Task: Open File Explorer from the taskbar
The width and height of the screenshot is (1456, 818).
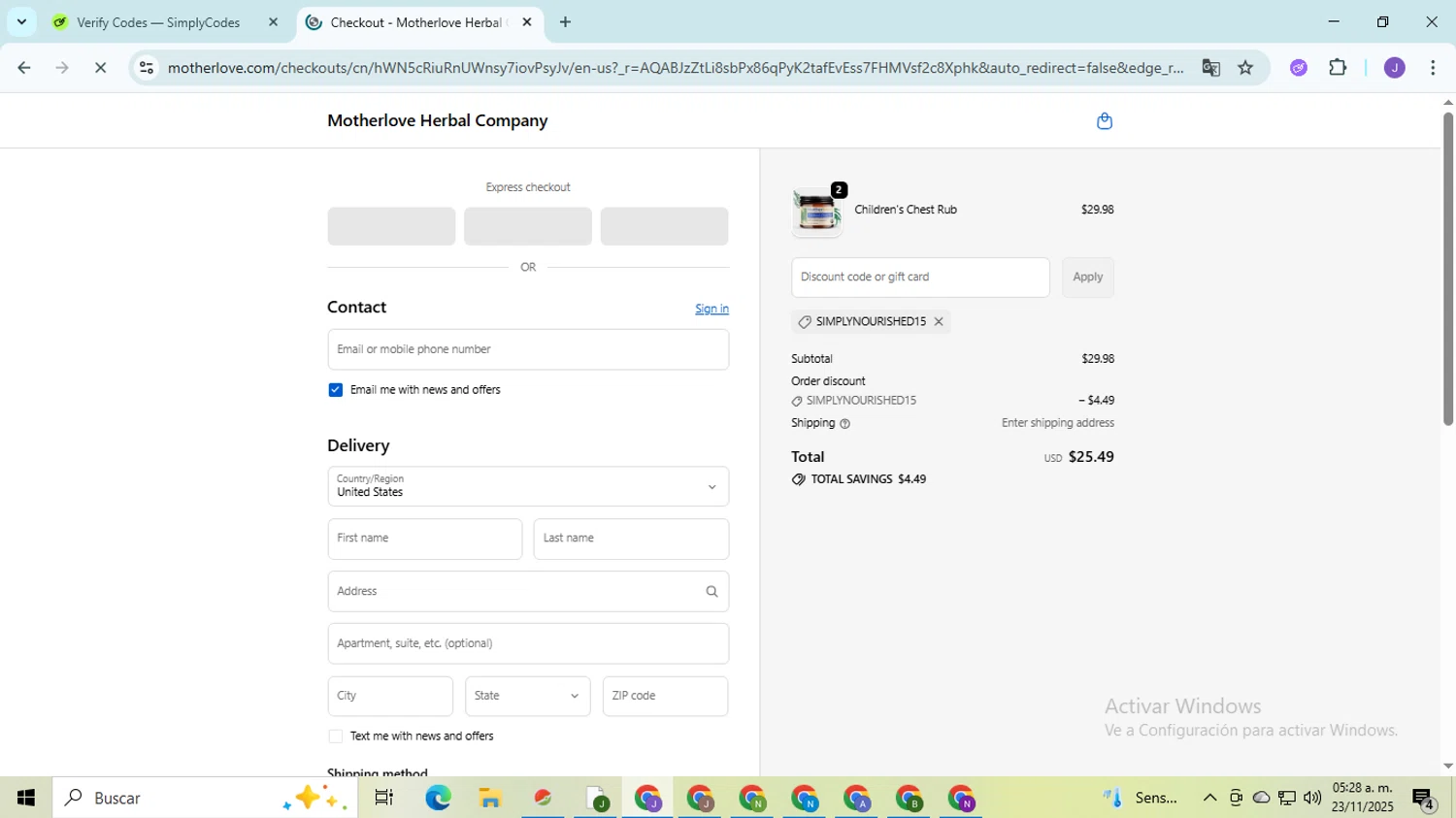Action: coord(490,798)
